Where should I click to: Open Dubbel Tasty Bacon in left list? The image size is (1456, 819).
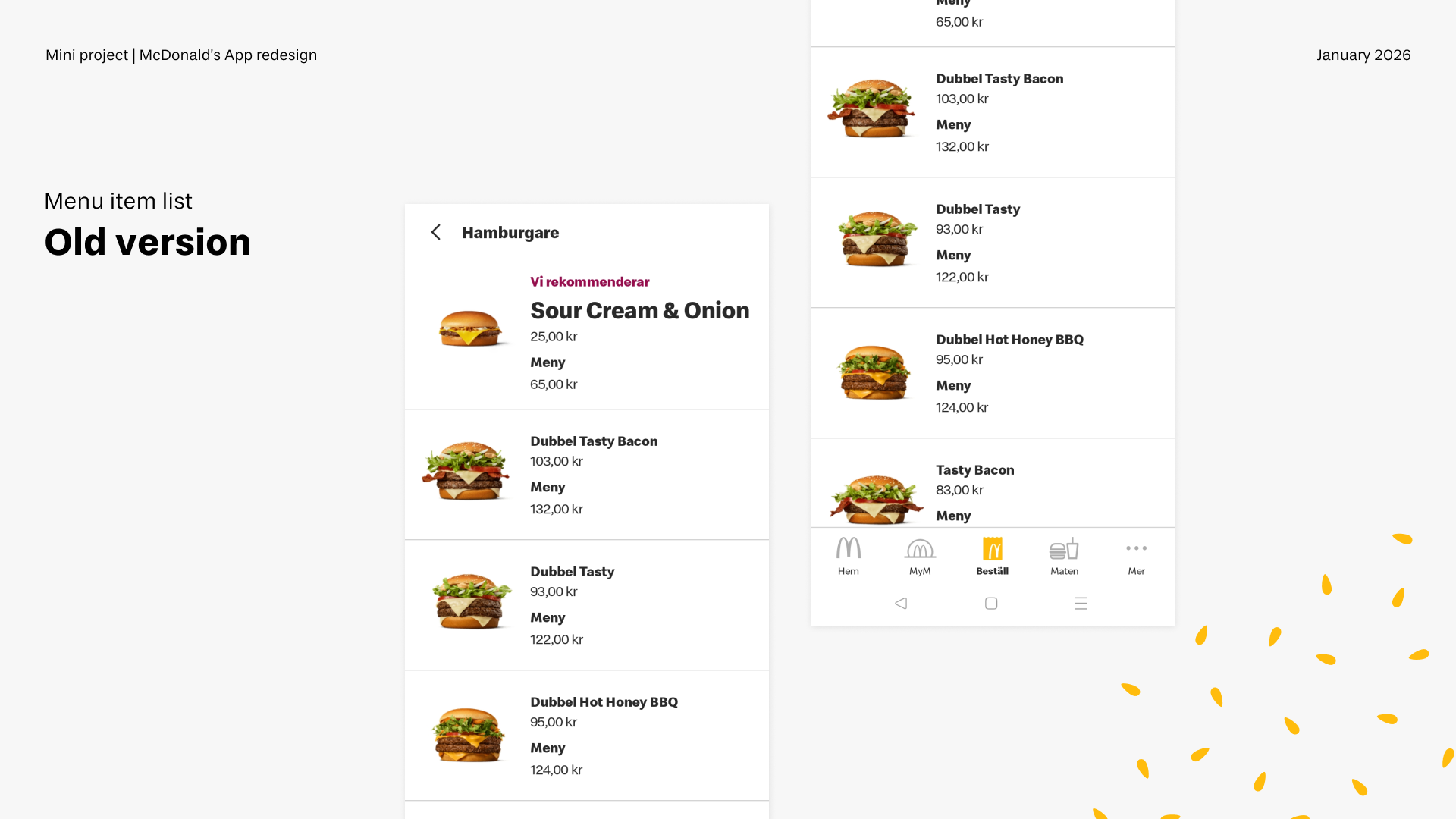(587, 475)
